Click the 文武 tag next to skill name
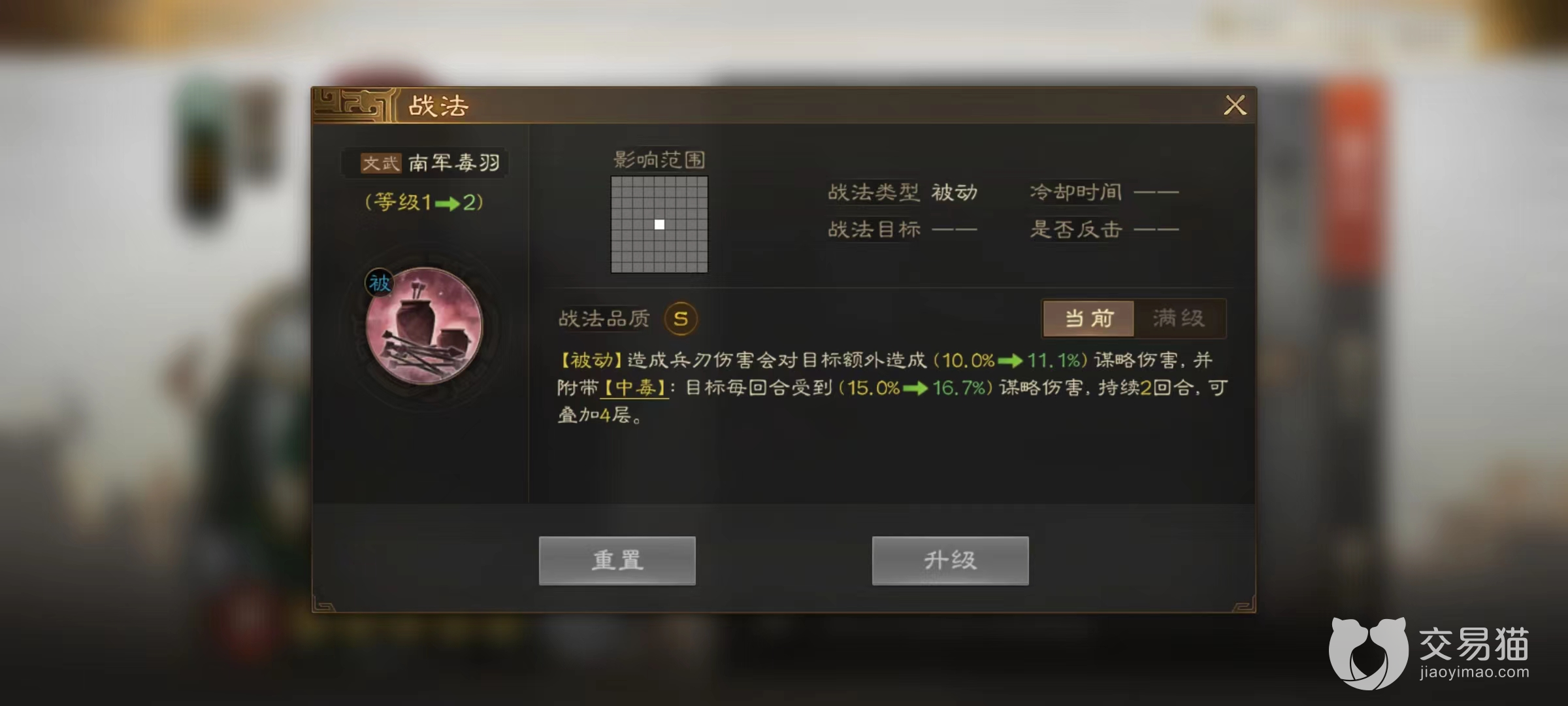Viewport: 1568px width, 706px height. (381, 163)
